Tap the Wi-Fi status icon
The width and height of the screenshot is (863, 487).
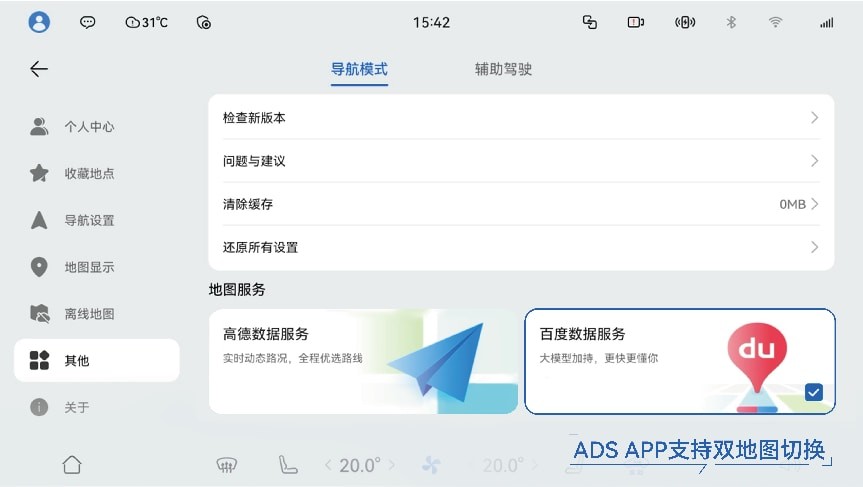(x=775, y=23)
